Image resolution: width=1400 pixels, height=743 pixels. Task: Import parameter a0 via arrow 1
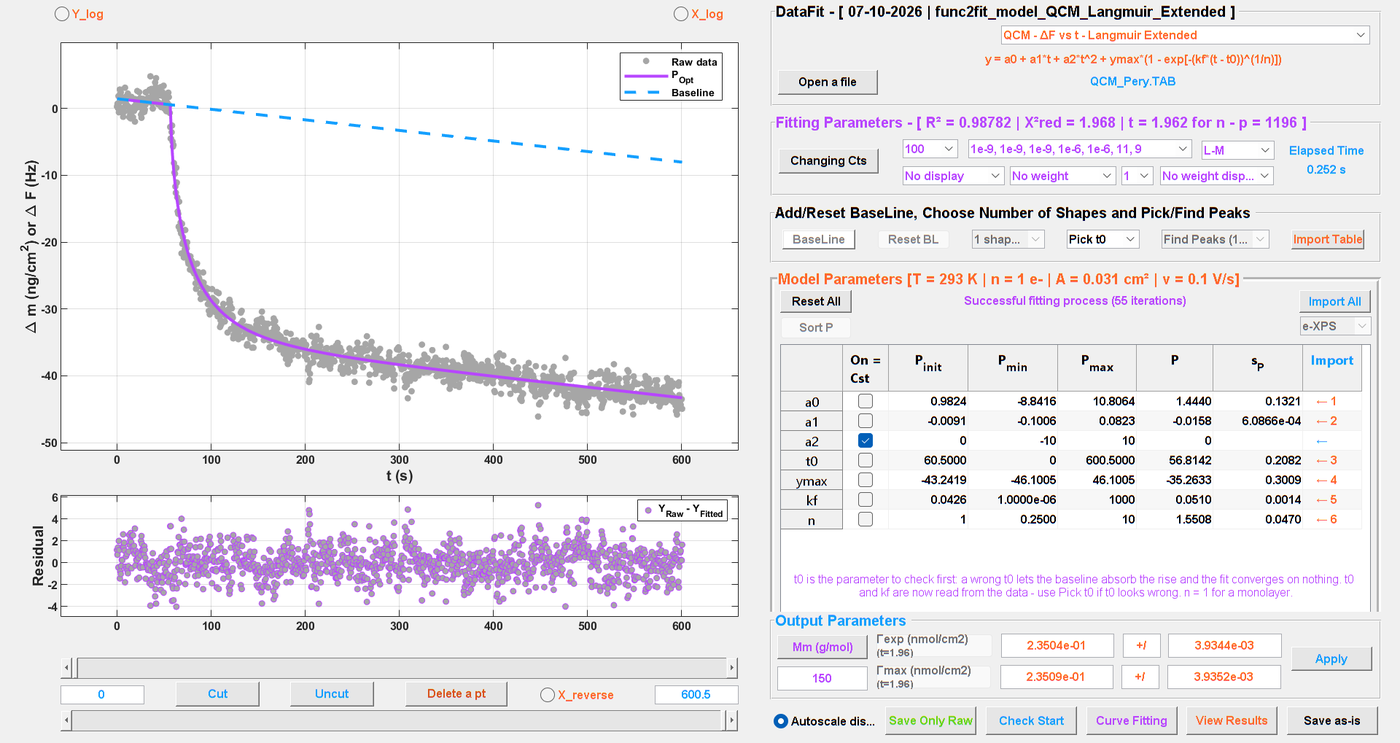coord(1326,401)
